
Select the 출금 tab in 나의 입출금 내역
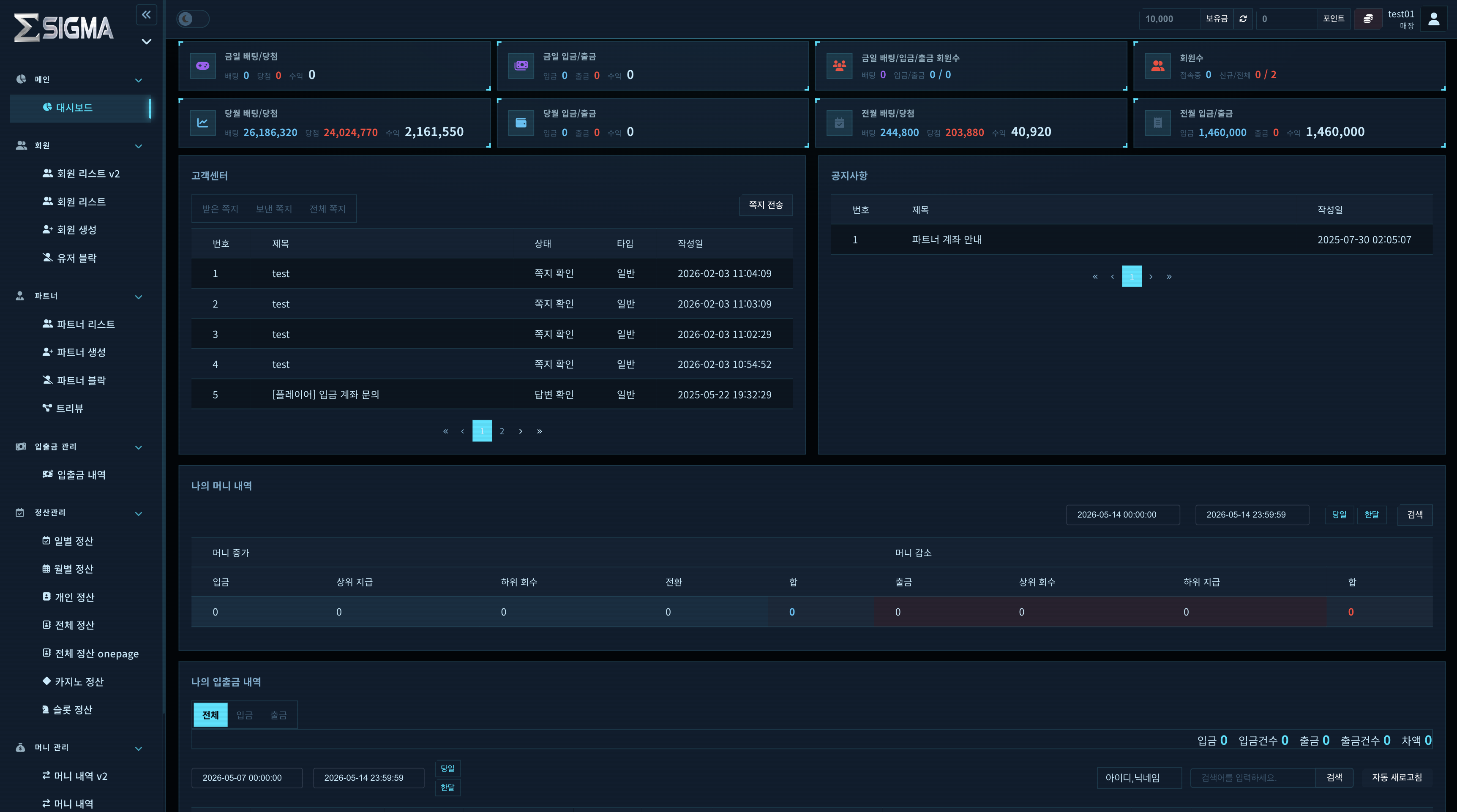pos(278,715)
